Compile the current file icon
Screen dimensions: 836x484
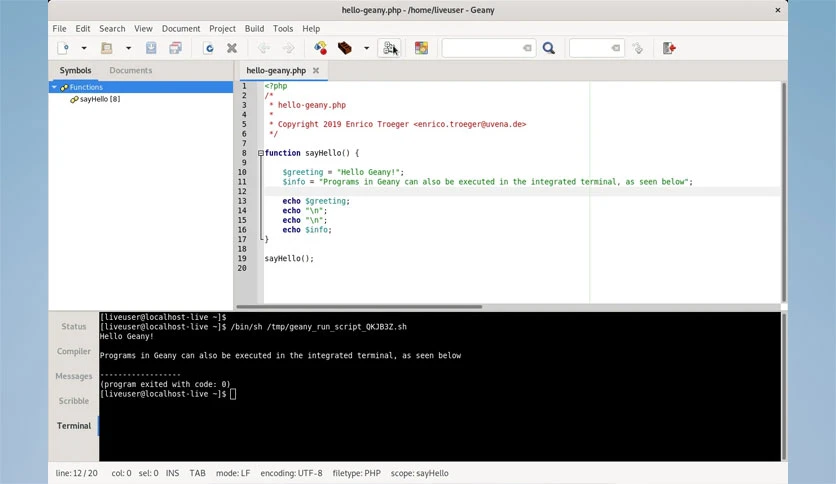point(320,49)
